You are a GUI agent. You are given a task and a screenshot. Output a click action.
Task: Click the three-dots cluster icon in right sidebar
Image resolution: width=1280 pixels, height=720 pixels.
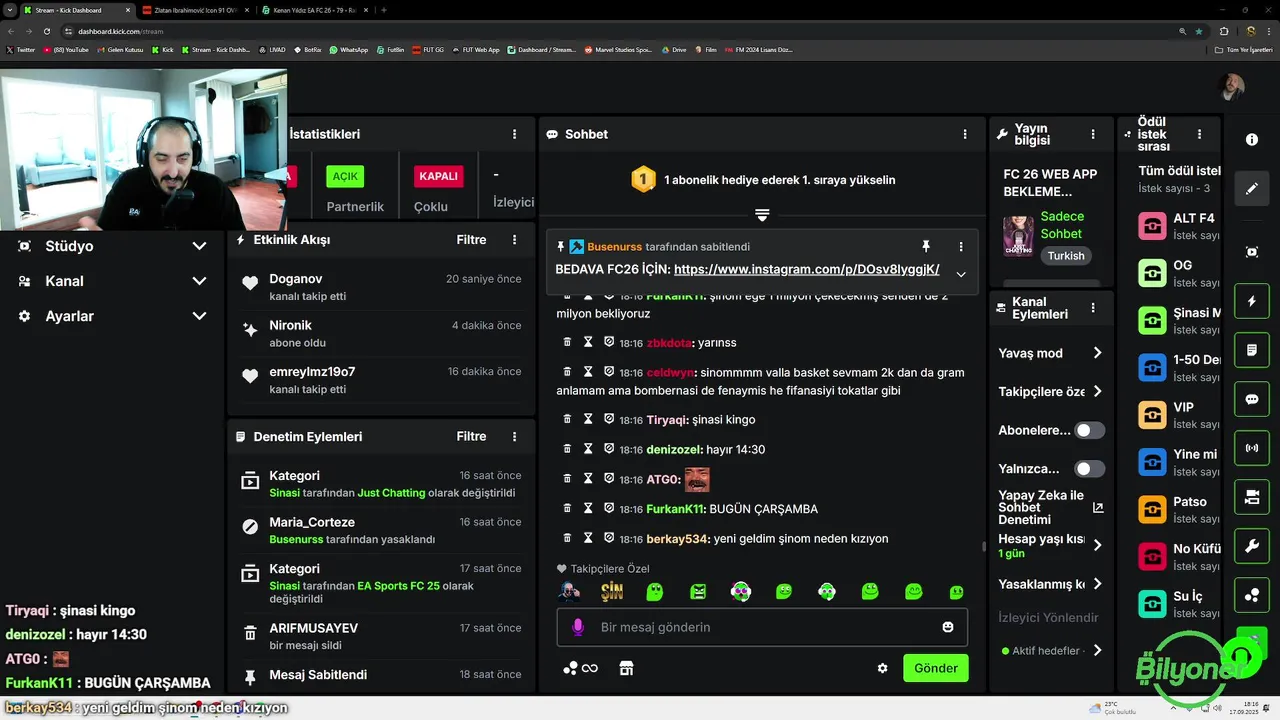1252,595
